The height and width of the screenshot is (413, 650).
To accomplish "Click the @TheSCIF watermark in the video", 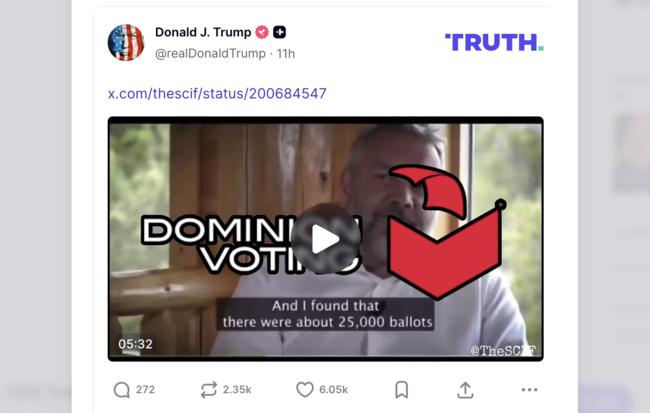I will tap(503, 350).
